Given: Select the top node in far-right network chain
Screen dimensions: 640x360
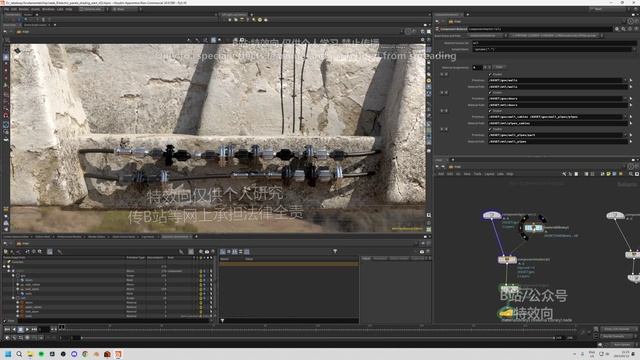Looking at the screenshot, I should 615,215.
